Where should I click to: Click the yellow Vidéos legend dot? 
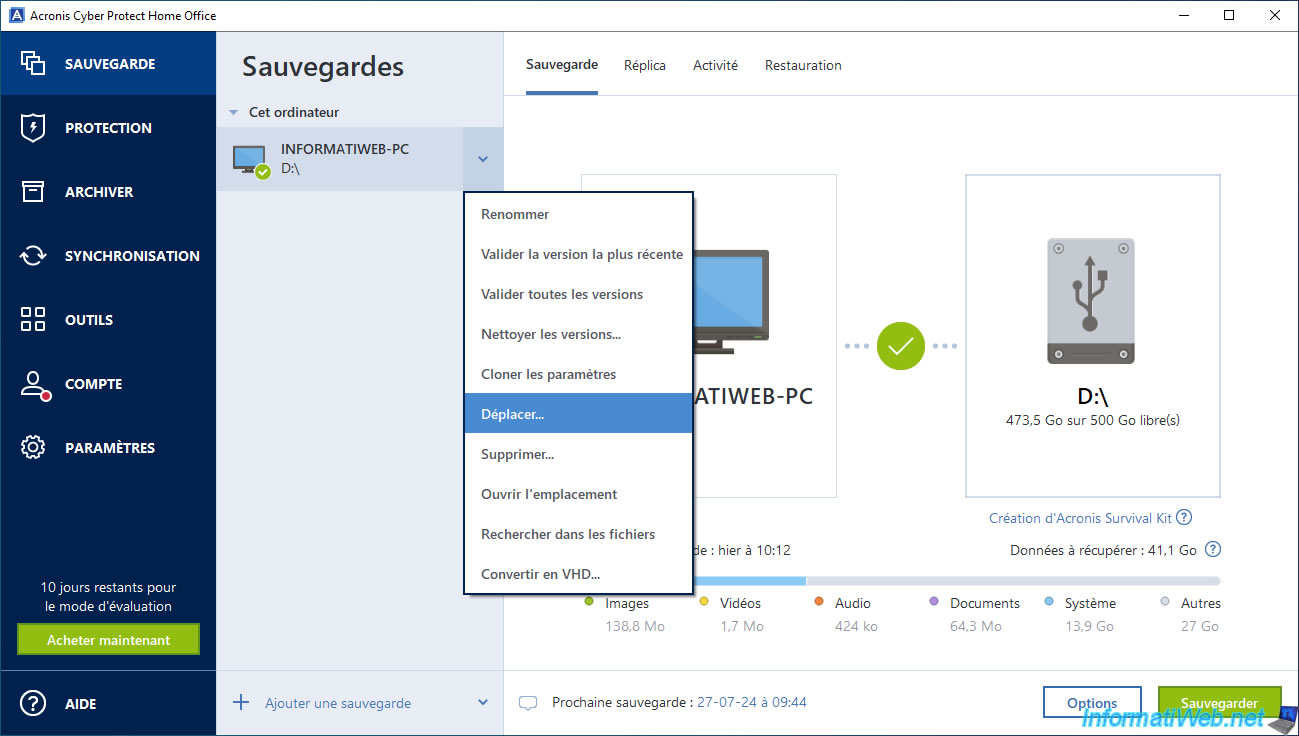pos(704,602)
